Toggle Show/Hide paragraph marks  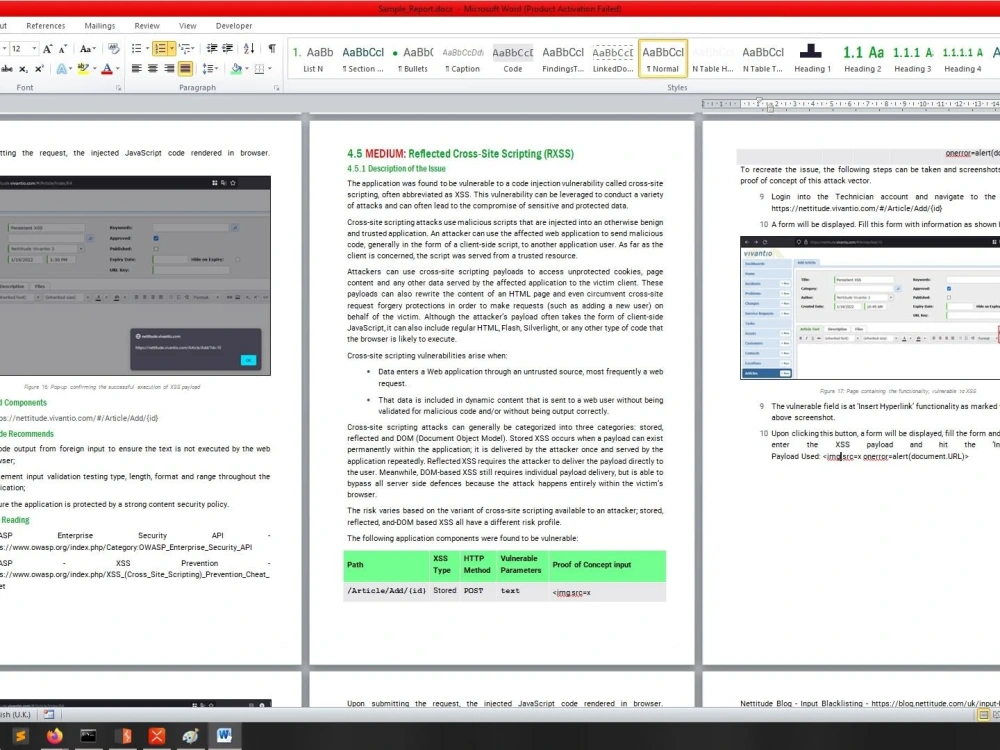point(272,48)
